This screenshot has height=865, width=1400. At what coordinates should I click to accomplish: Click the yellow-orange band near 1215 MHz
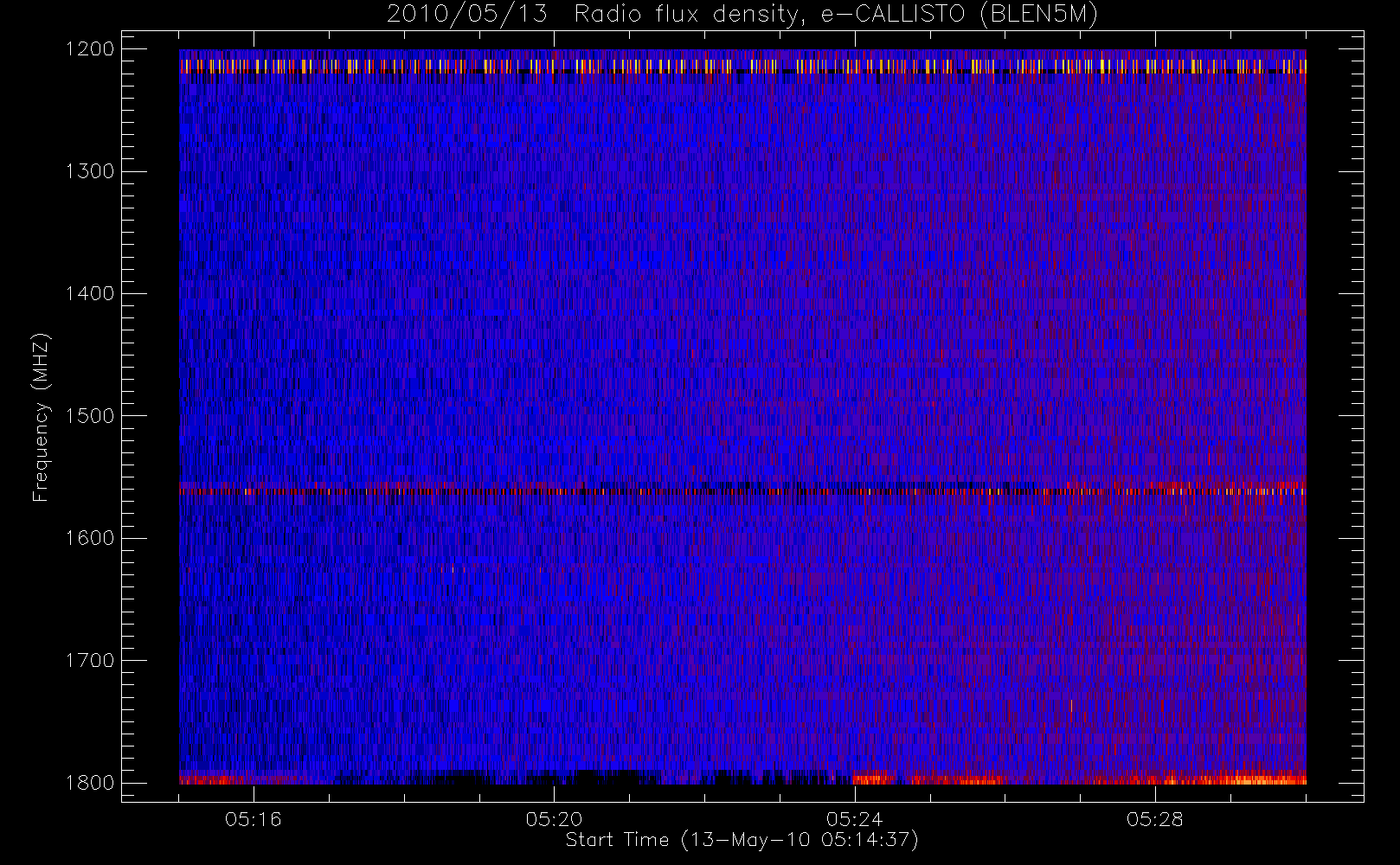click(x=742, y=66)
